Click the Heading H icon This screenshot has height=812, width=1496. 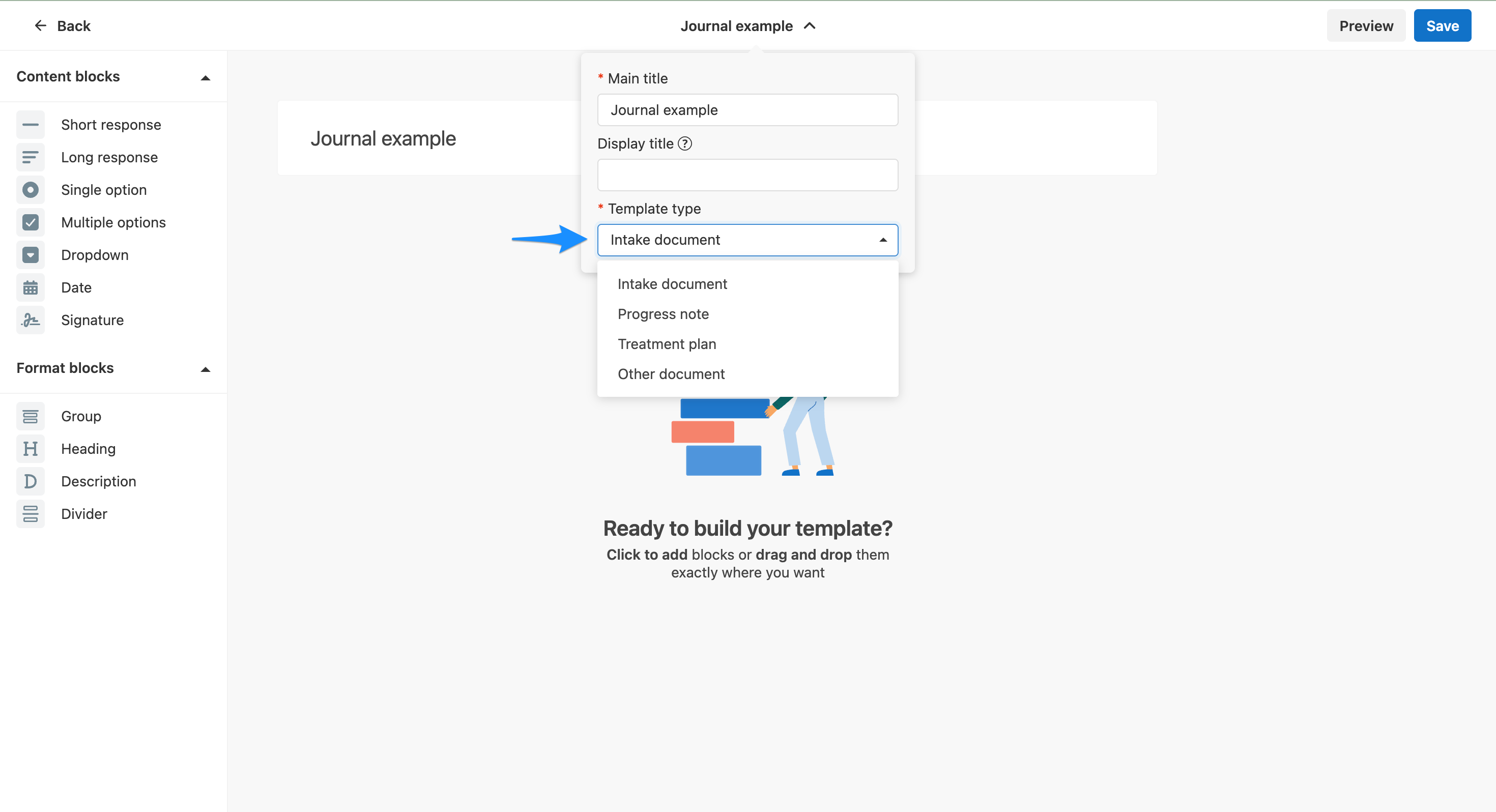(x=30, y=449)
